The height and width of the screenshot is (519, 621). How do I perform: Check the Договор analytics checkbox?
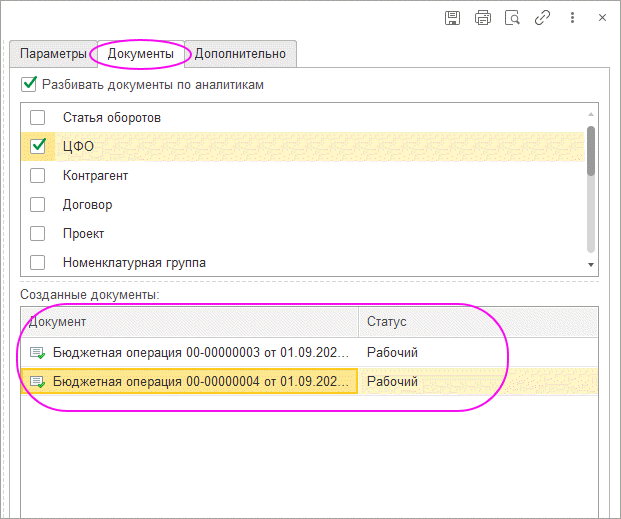(x=38, y=205)
